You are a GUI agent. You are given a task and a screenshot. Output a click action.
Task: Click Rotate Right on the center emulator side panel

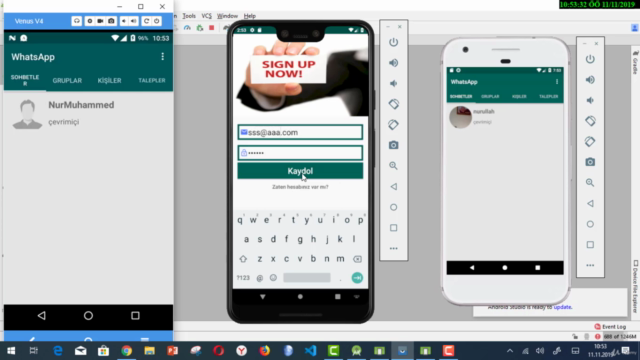point(393,124)
